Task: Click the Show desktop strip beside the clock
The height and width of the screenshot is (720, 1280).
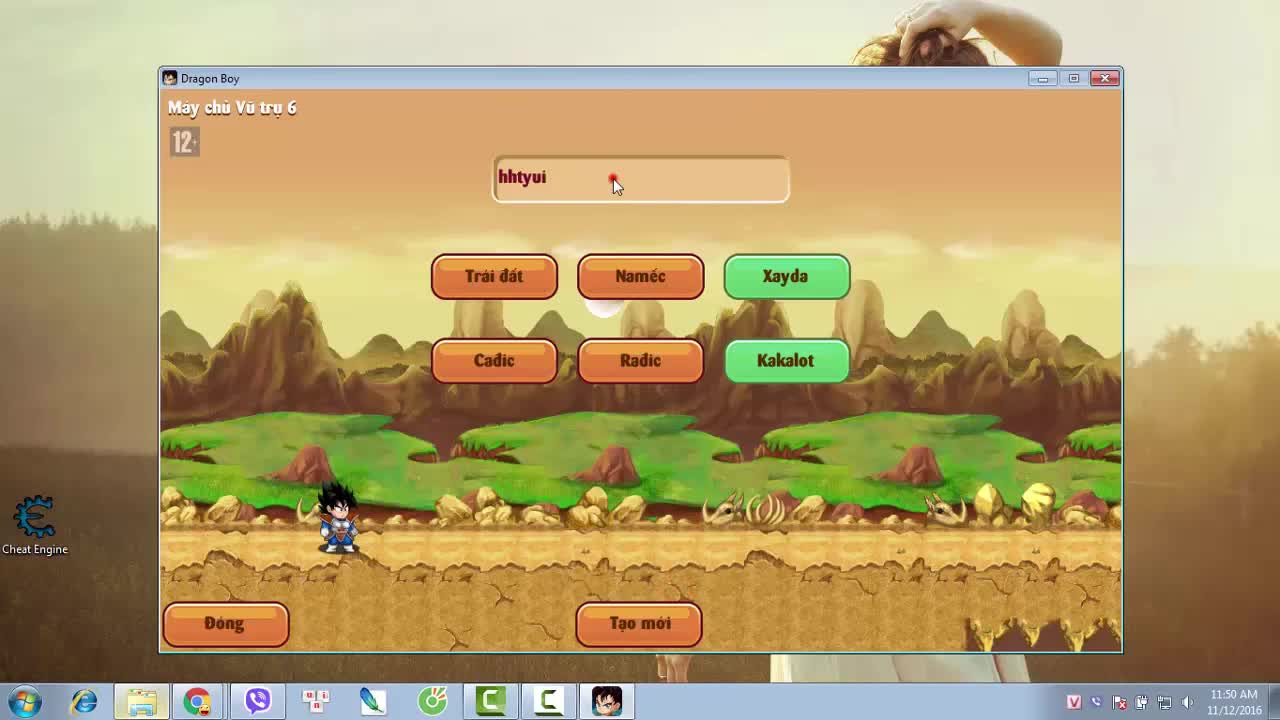Action: pos(1273,702)
